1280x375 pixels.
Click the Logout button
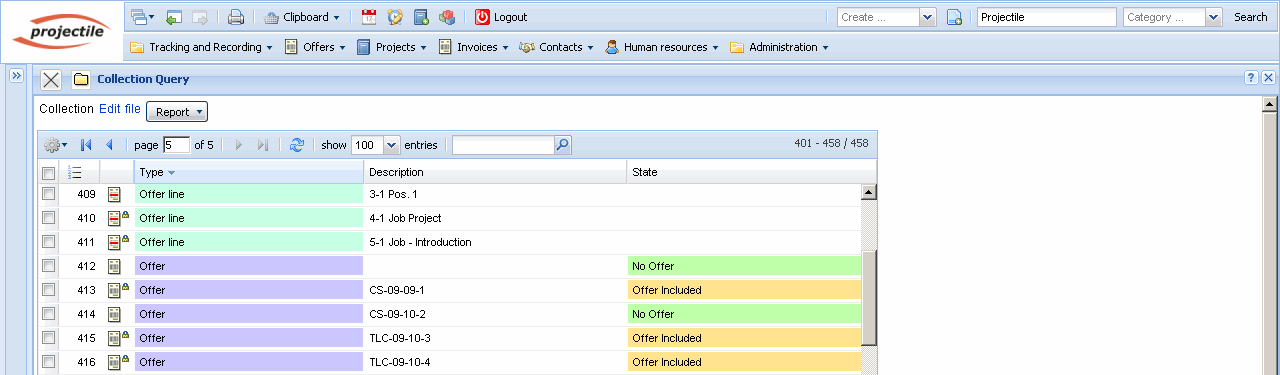[x=501, y=17]
